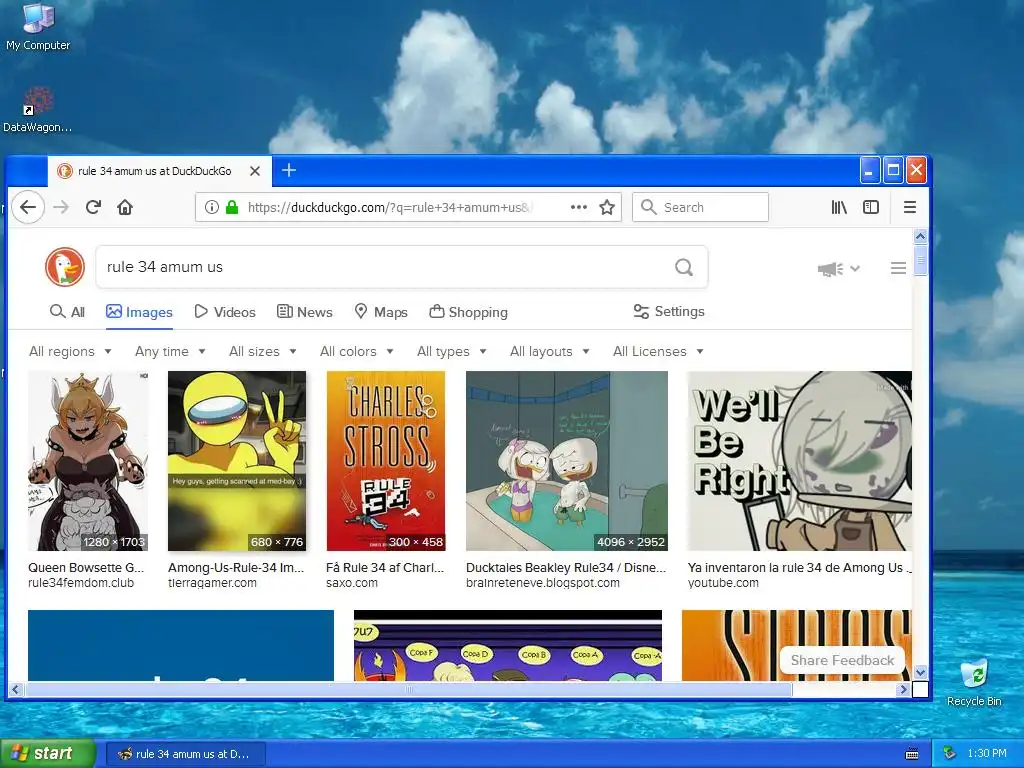Viewport: 1024px width, 768px height.
Task: Open DuckDuckGo side menu icon
Action: pyautogui.click(x=899, y=268)
